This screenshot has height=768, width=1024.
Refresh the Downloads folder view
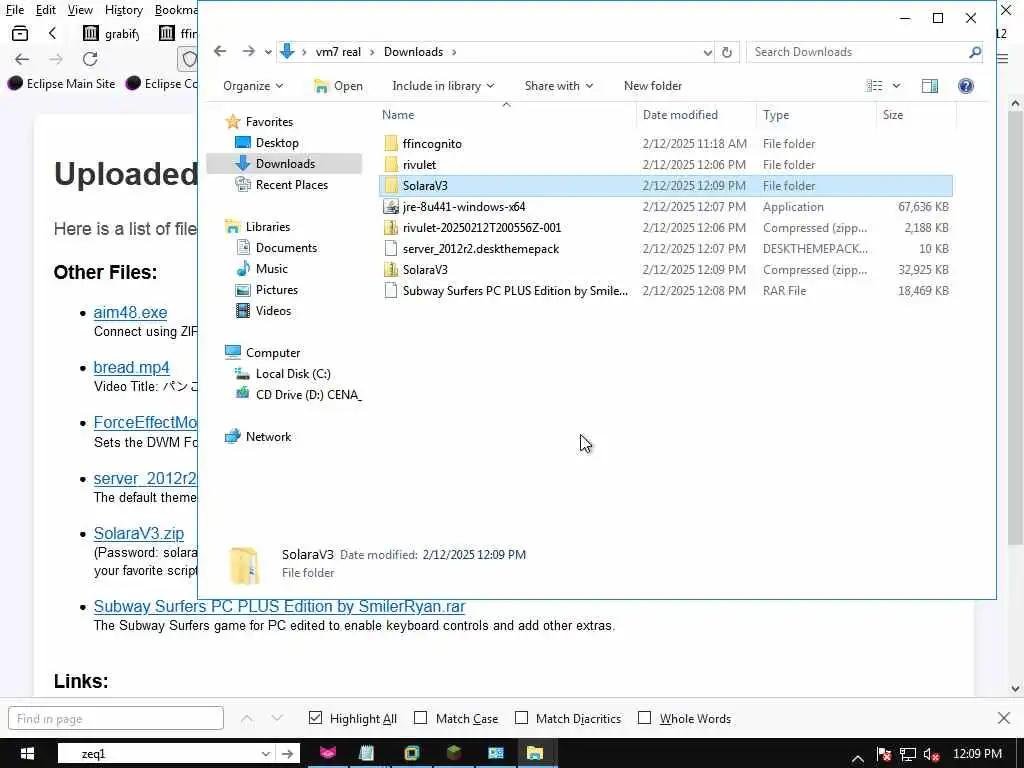coord(727,52)
